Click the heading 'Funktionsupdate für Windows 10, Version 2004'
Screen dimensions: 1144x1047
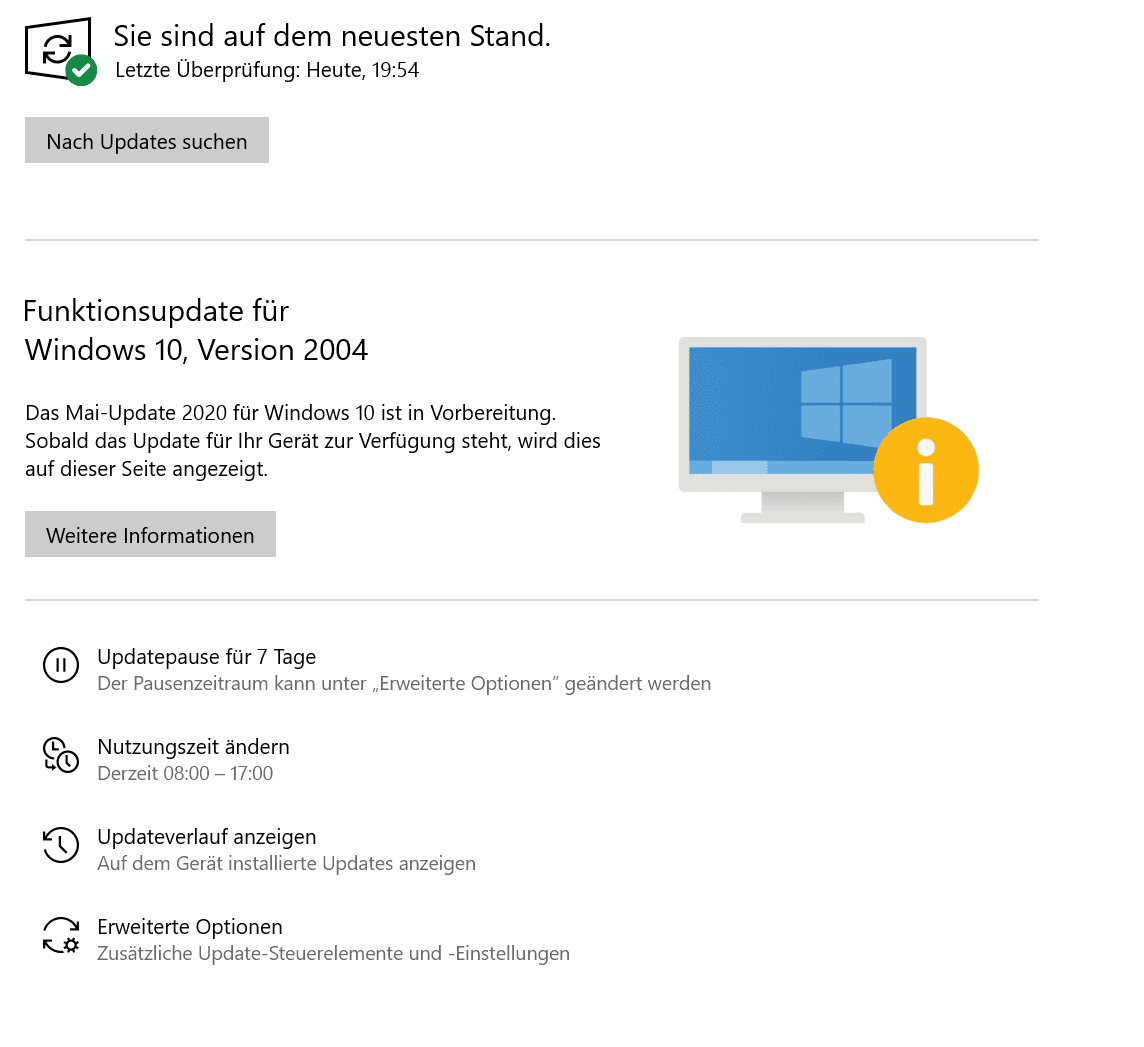tap(196, 331)
